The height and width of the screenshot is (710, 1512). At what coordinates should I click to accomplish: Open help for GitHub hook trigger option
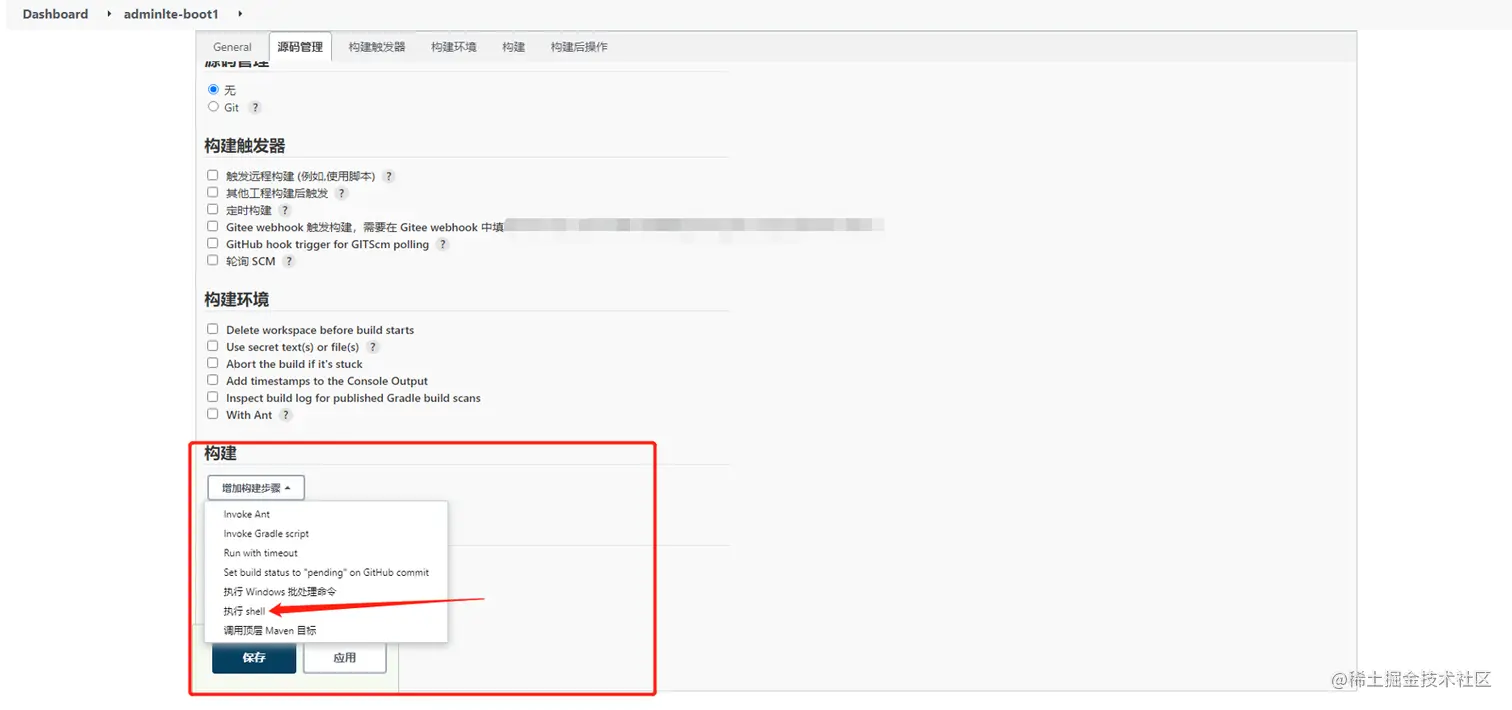pyautogui.click(x=443, y=244)
